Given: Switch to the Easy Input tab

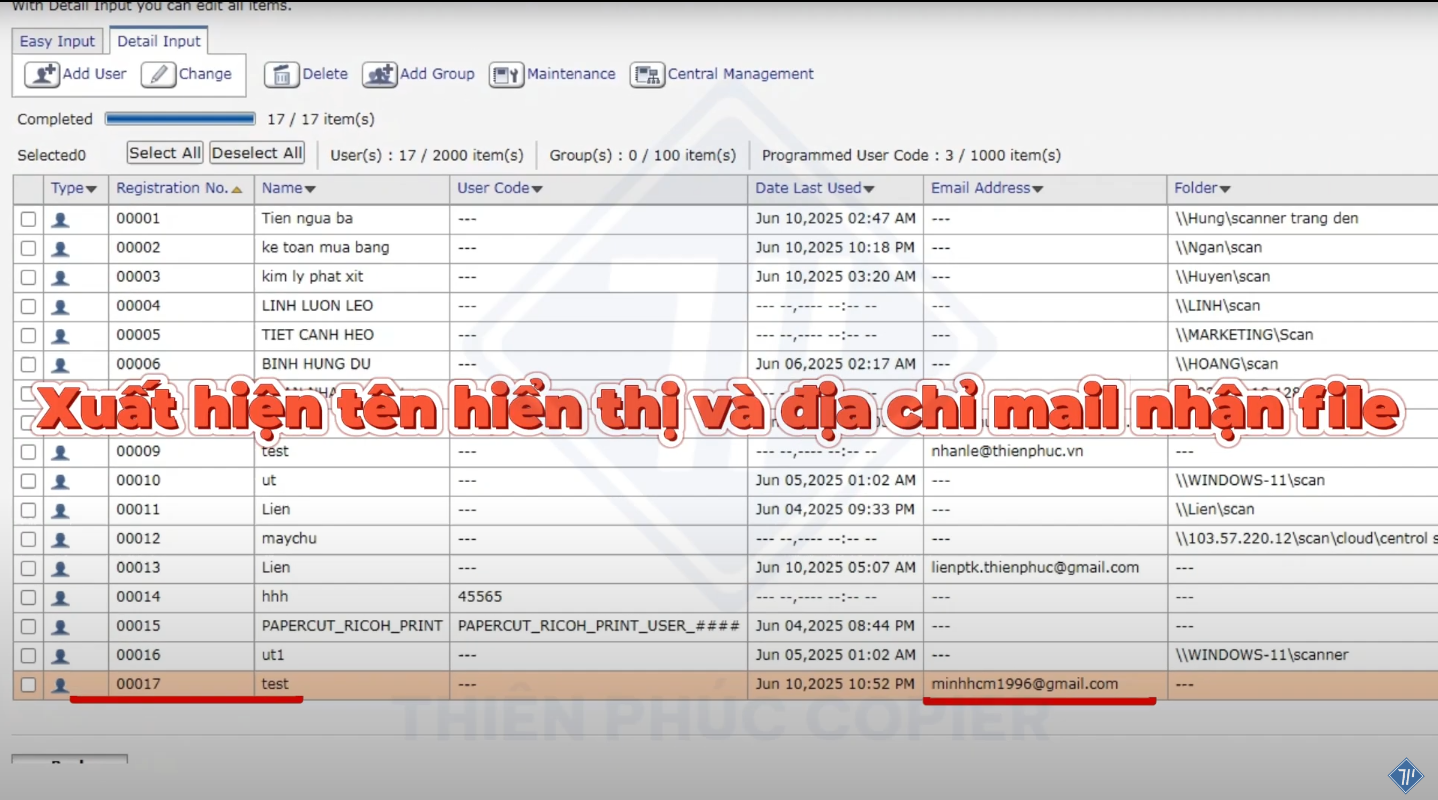Looking at the screenshot, I should (x=57, y=41).
